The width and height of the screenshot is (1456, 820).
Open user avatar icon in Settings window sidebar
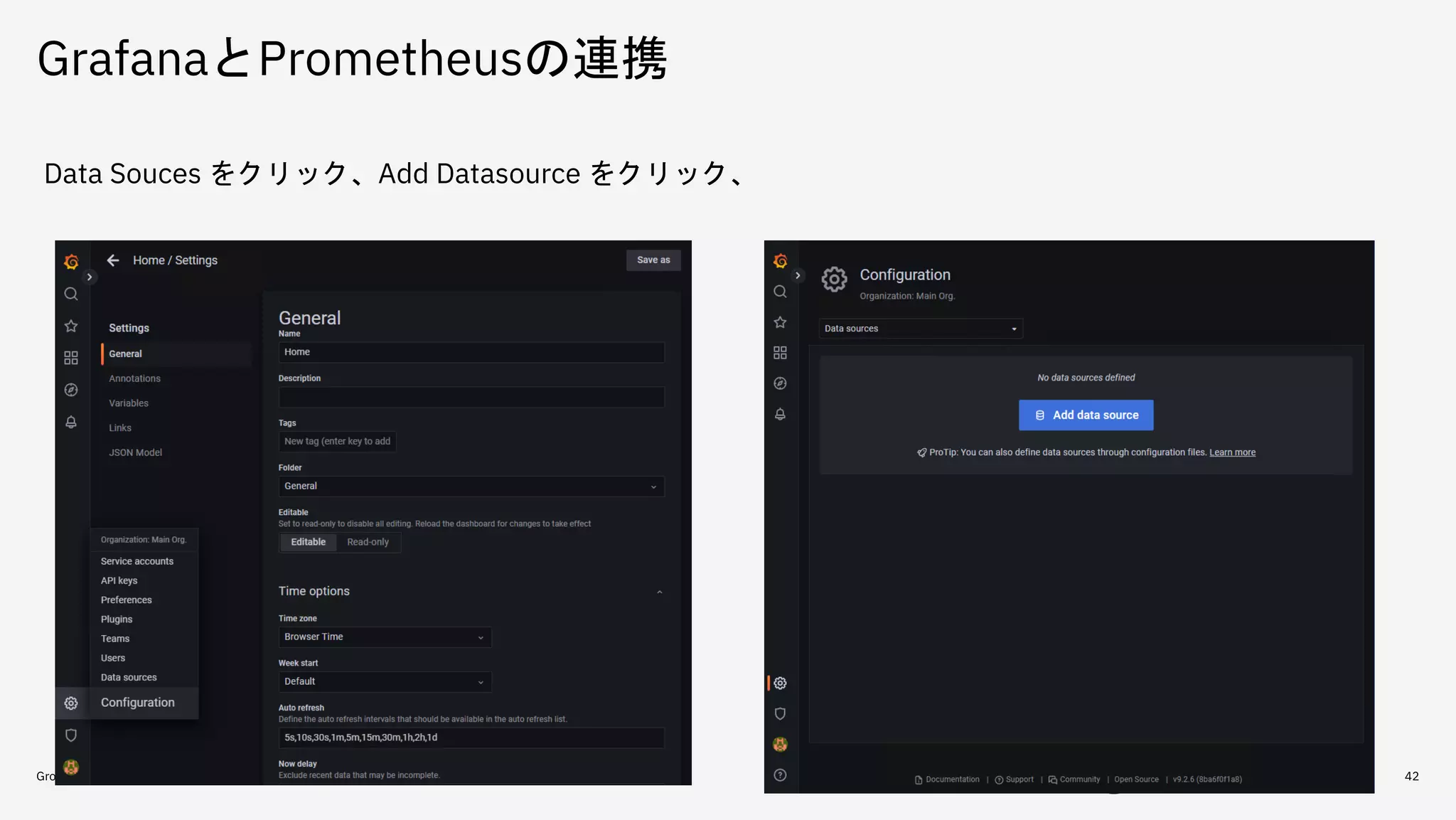click(71, 767)
